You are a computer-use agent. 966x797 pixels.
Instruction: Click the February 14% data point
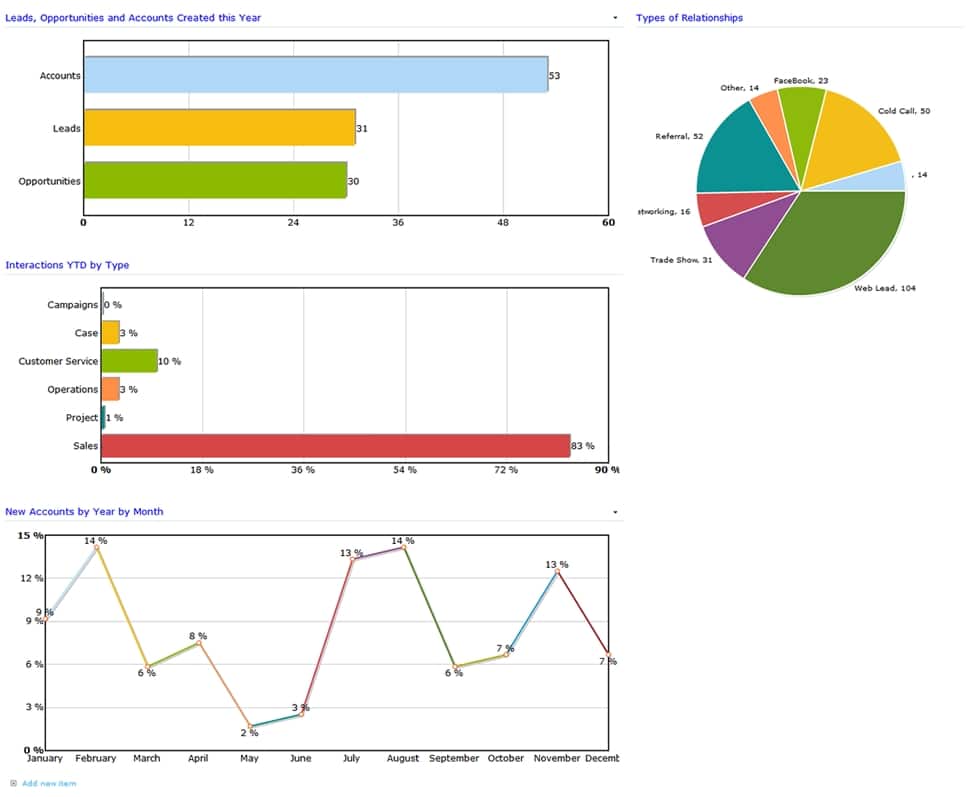[97, 548]
